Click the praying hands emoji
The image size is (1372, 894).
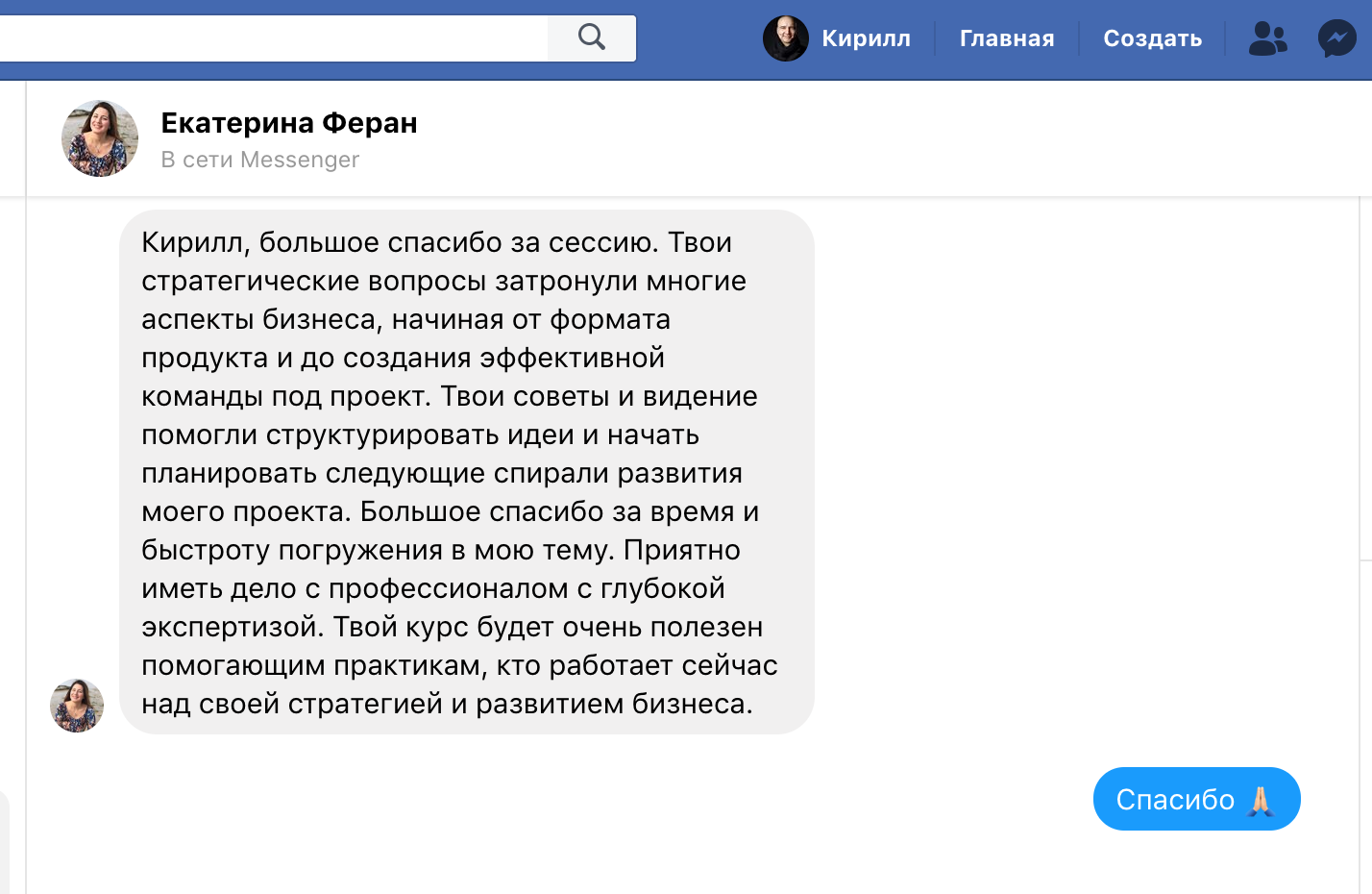[x=1261, y=800]
